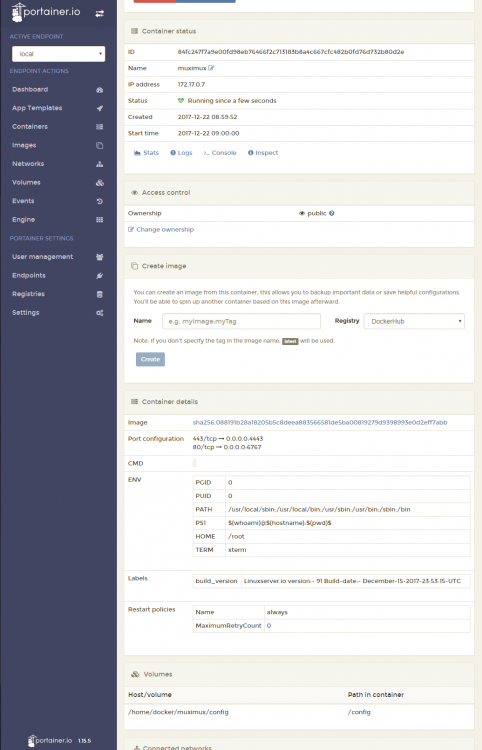This screenshot has height=750, width=482.
Task: Click the Settings cogs icon
Action: tap(99, 313)
